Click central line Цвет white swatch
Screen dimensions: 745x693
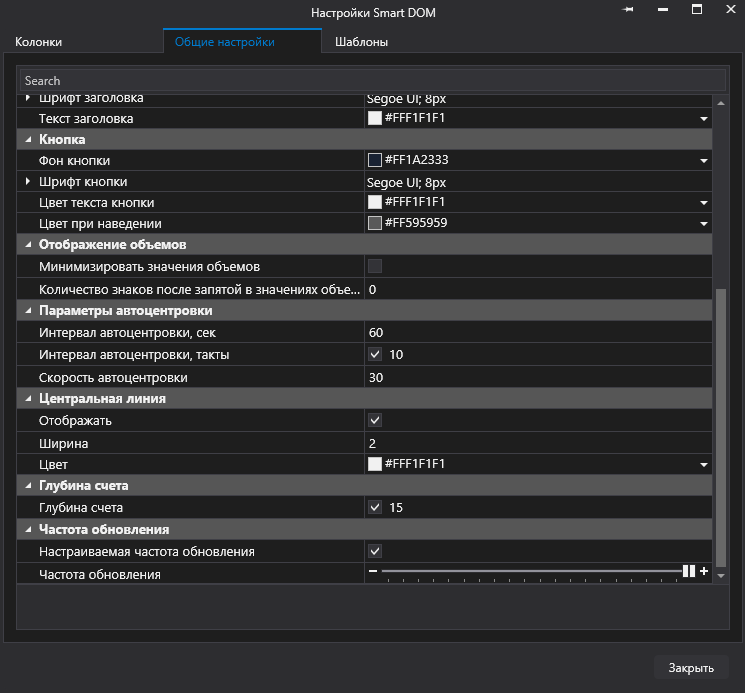375,464
